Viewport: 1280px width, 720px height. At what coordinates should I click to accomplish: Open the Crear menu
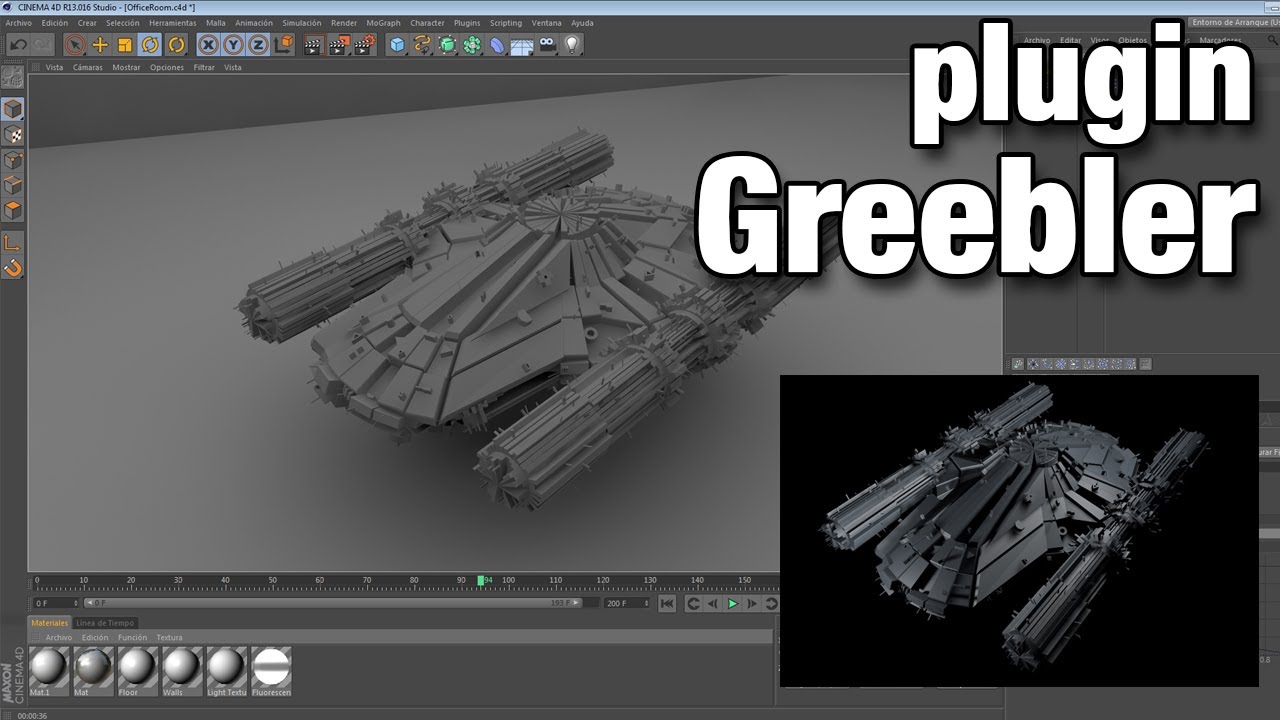87,22
